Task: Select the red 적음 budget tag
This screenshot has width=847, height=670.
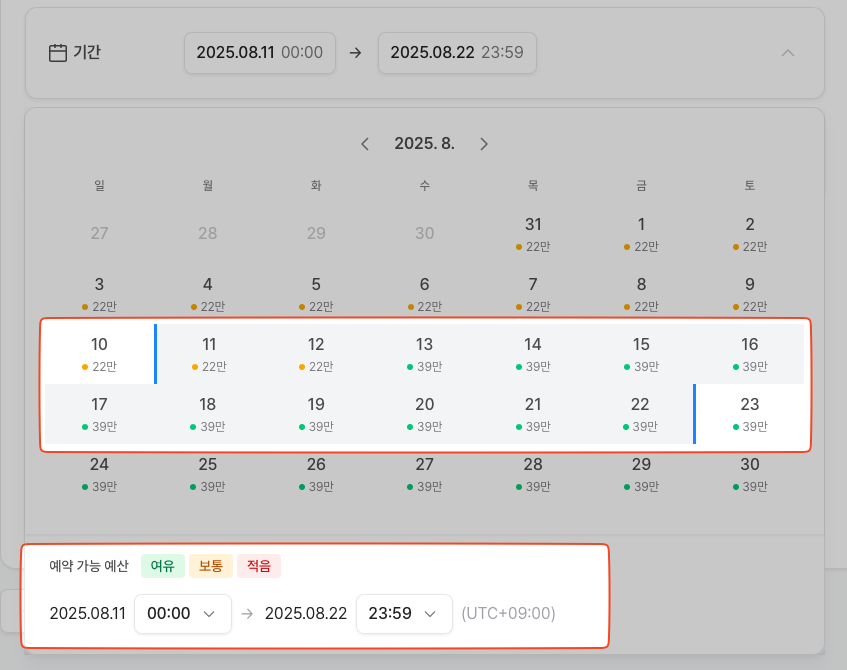Action: click(259, 566)
